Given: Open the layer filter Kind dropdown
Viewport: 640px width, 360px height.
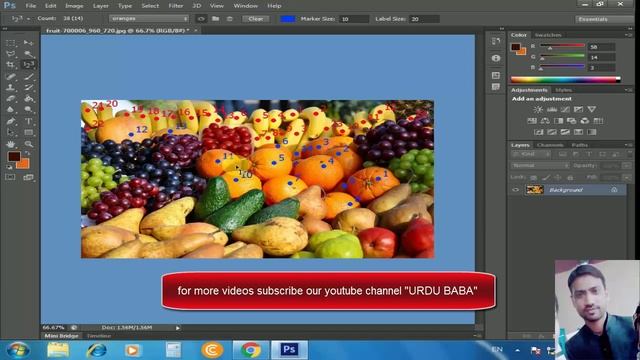Looking at the screenshot, I should point(531,154).
